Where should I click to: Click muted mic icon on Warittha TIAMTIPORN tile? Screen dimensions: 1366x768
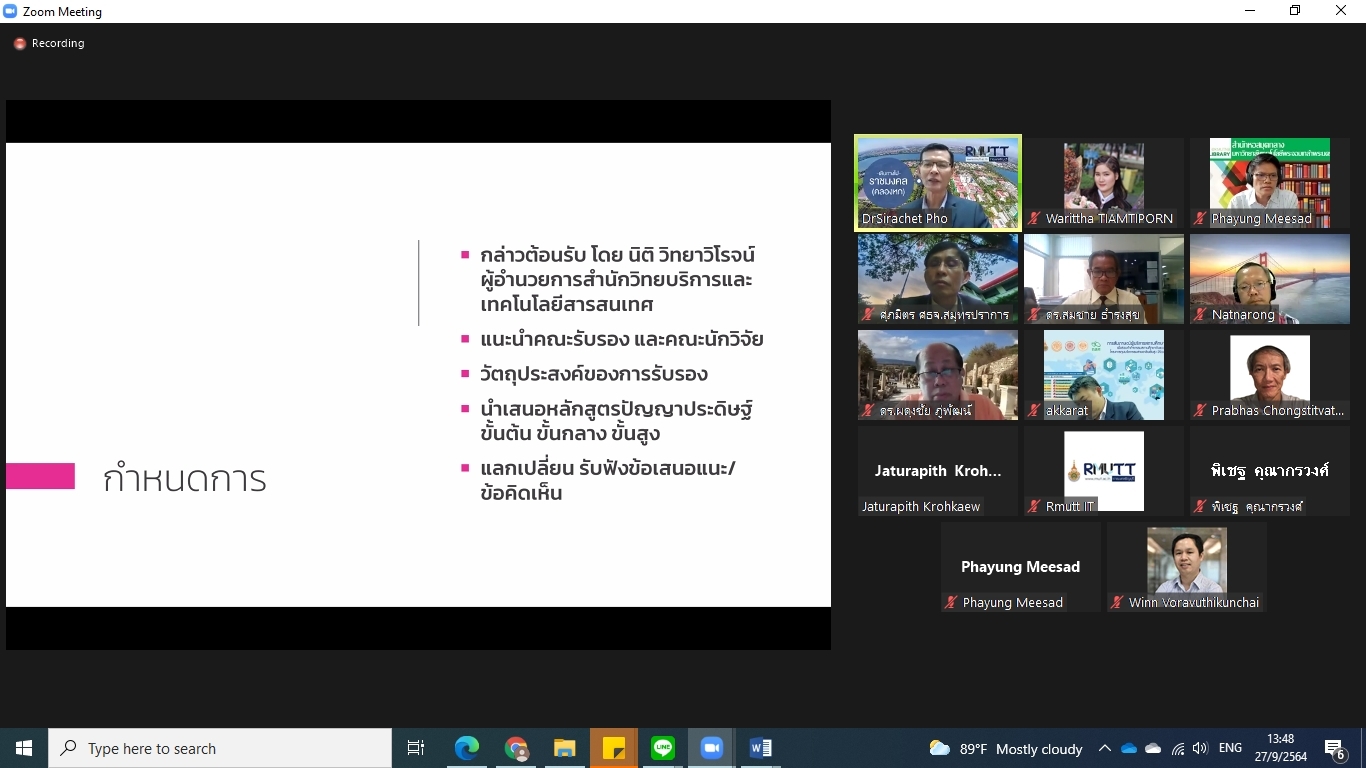[x=1035, y=219]
